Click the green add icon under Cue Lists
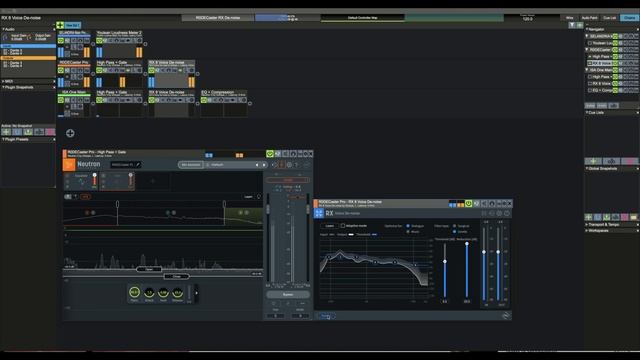The image size is (640, 360). [593, 162]
